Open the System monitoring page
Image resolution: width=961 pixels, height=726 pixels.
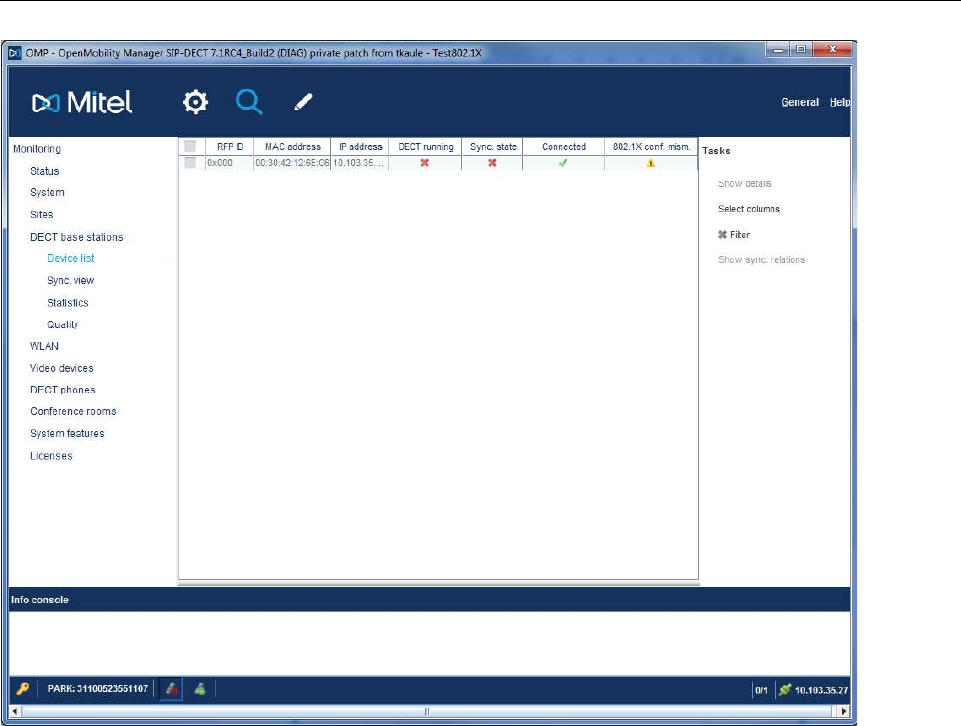pyautogui.click(x=47, y=192)
